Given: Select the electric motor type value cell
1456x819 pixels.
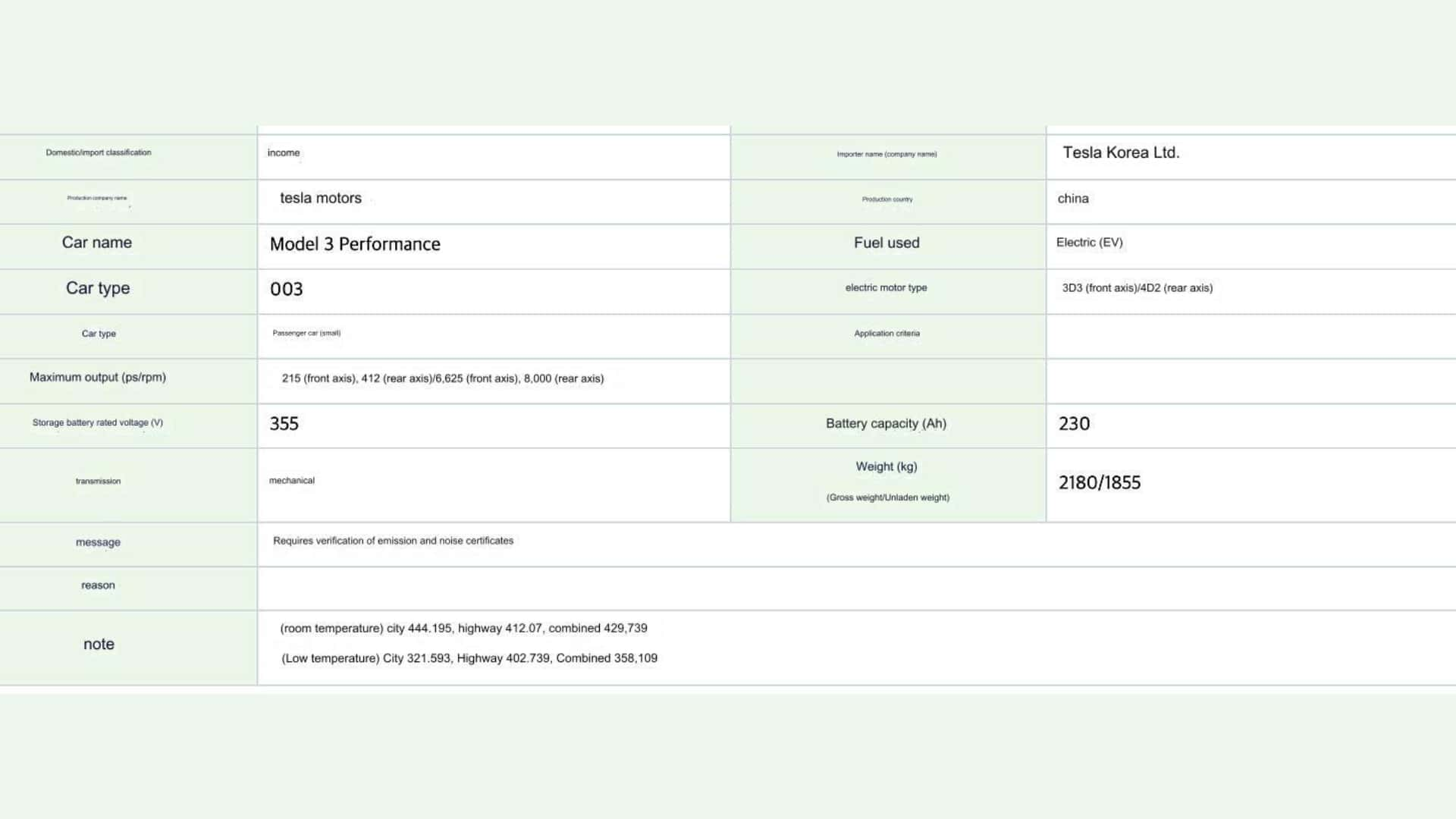Looking at the screenshot, I should 1137,288.
